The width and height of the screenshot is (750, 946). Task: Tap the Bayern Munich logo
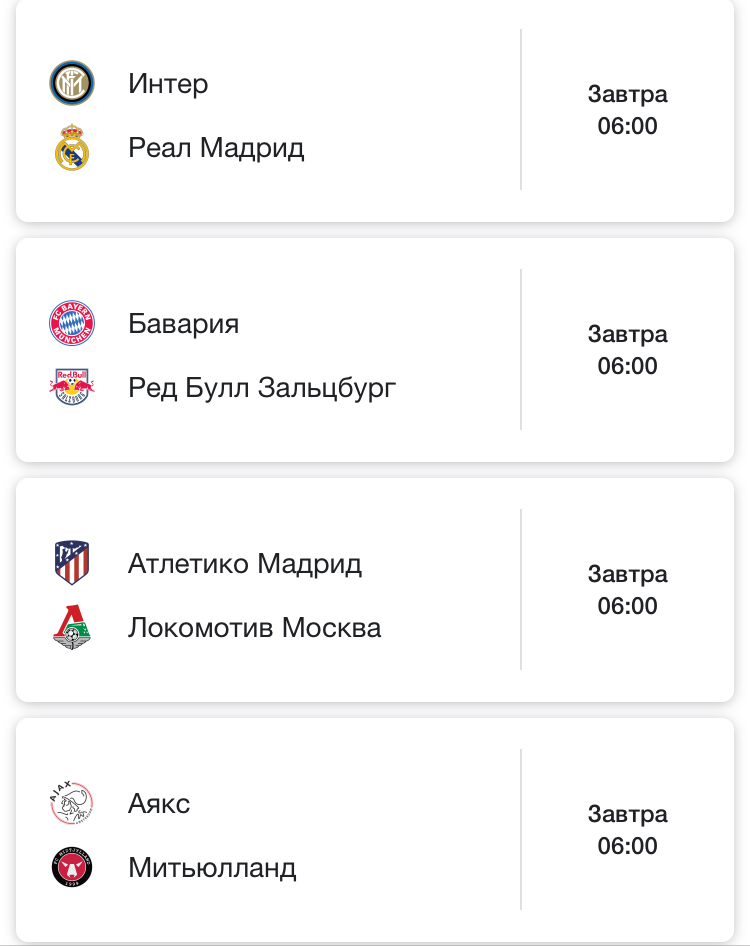pos(72,324)
